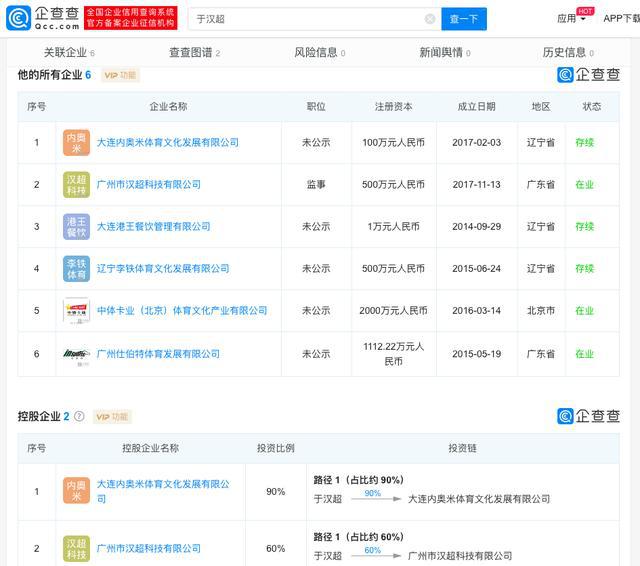Open the 历史信息 tab

[x=567, y=52]
